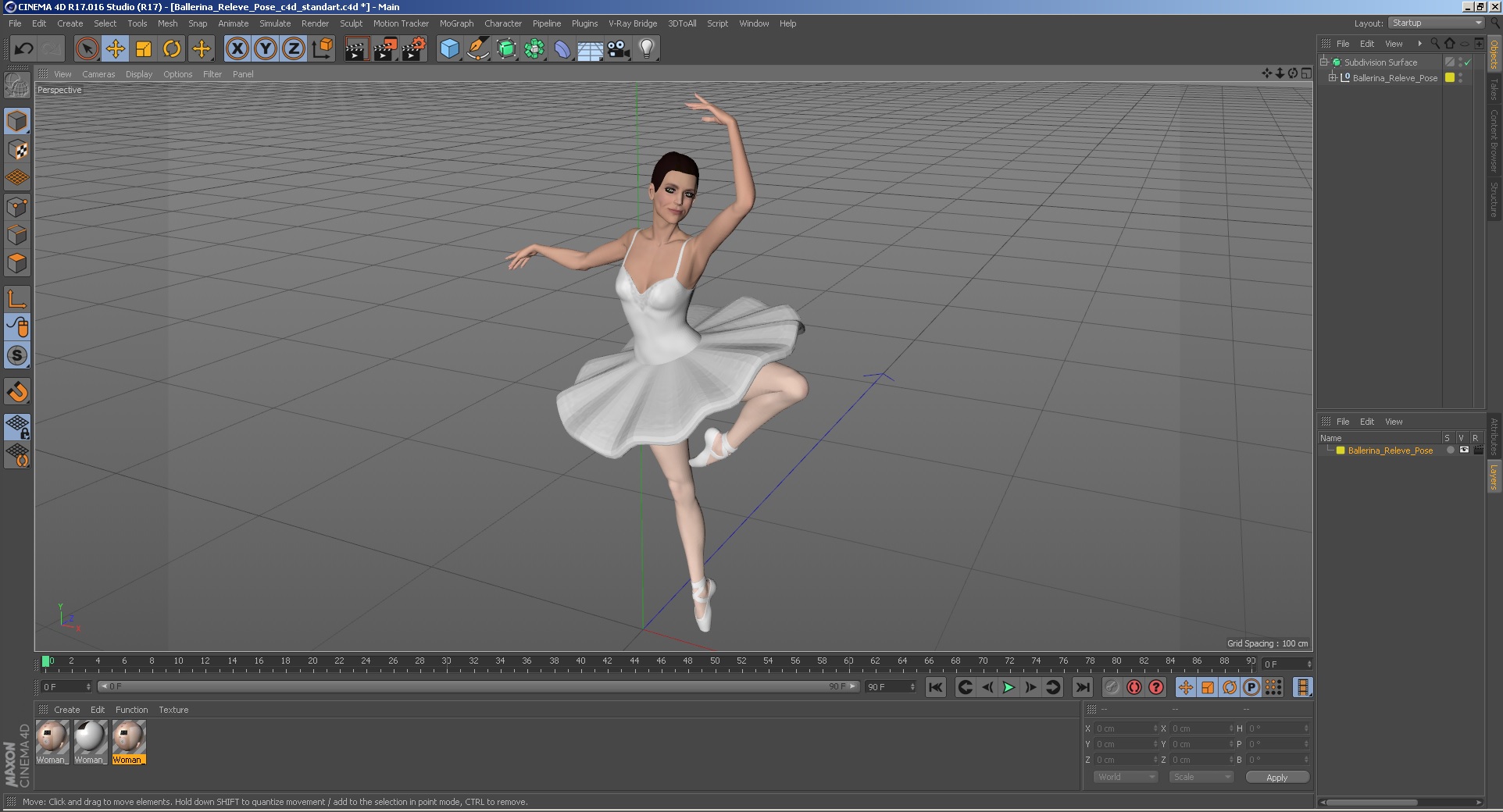Click Apply coordinates button
1503x812 pixels.
click(1277, 777)
